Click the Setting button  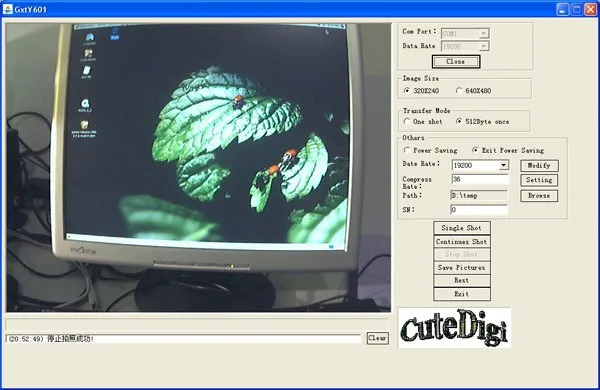pyautogui.click(x=539, y=180)
